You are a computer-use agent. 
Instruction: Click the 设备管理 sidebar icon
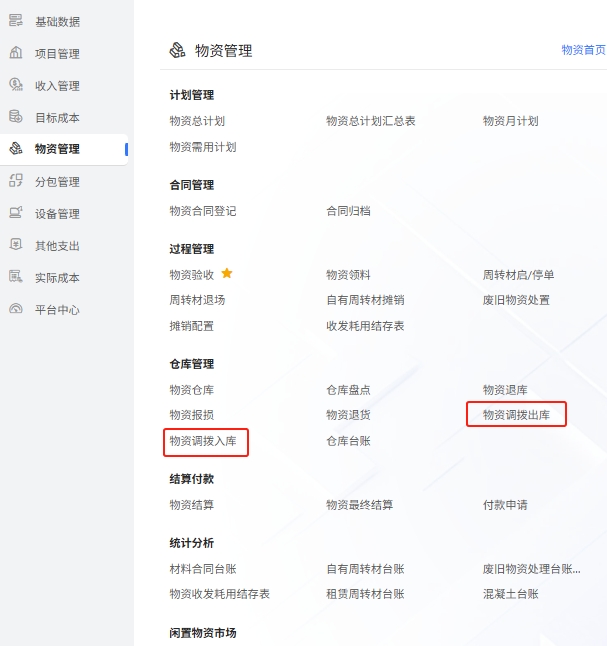point(16,213)
